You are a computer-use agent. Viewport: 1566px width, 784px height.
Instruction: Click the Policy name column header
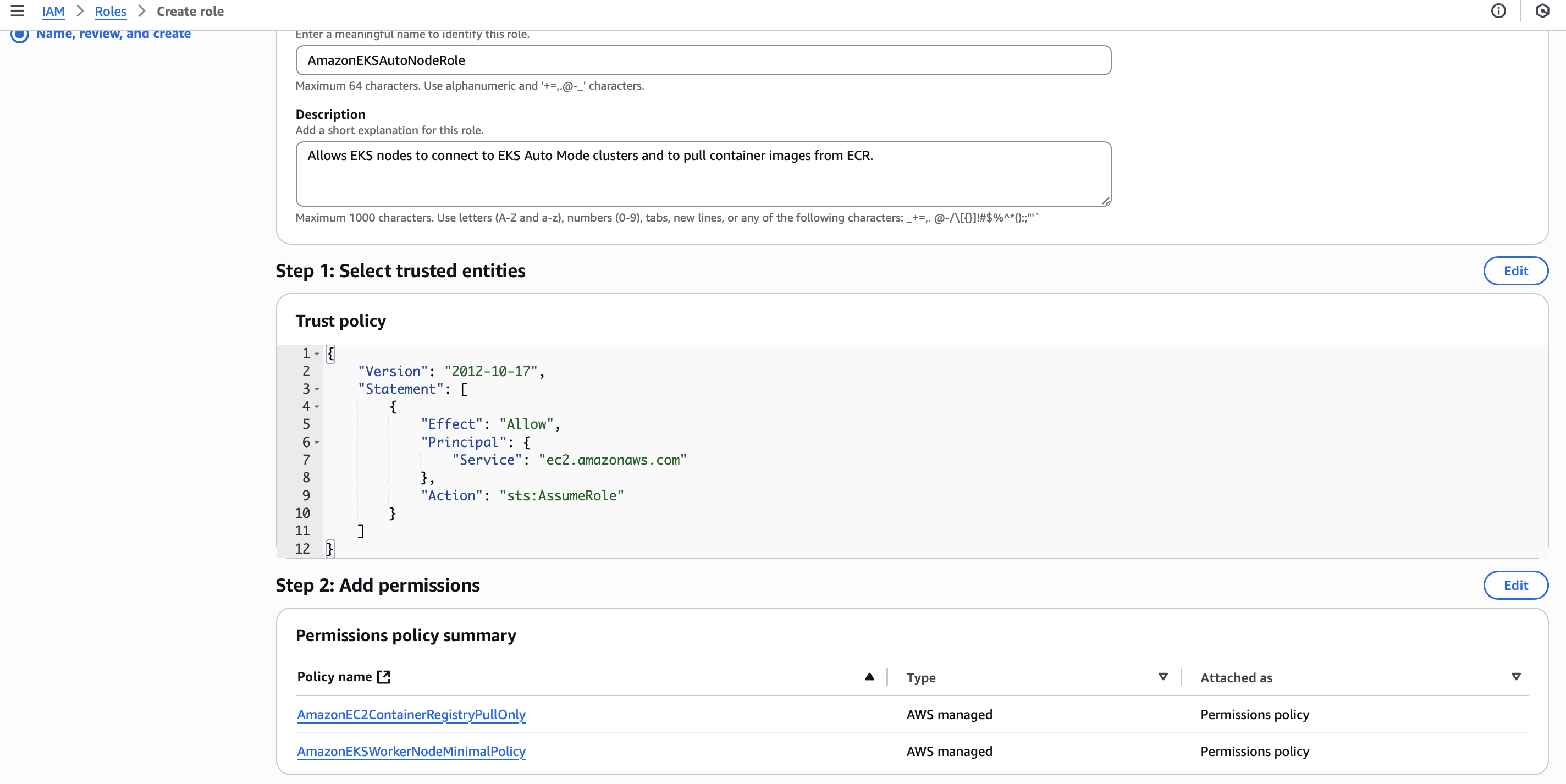(x=334, y=676)
